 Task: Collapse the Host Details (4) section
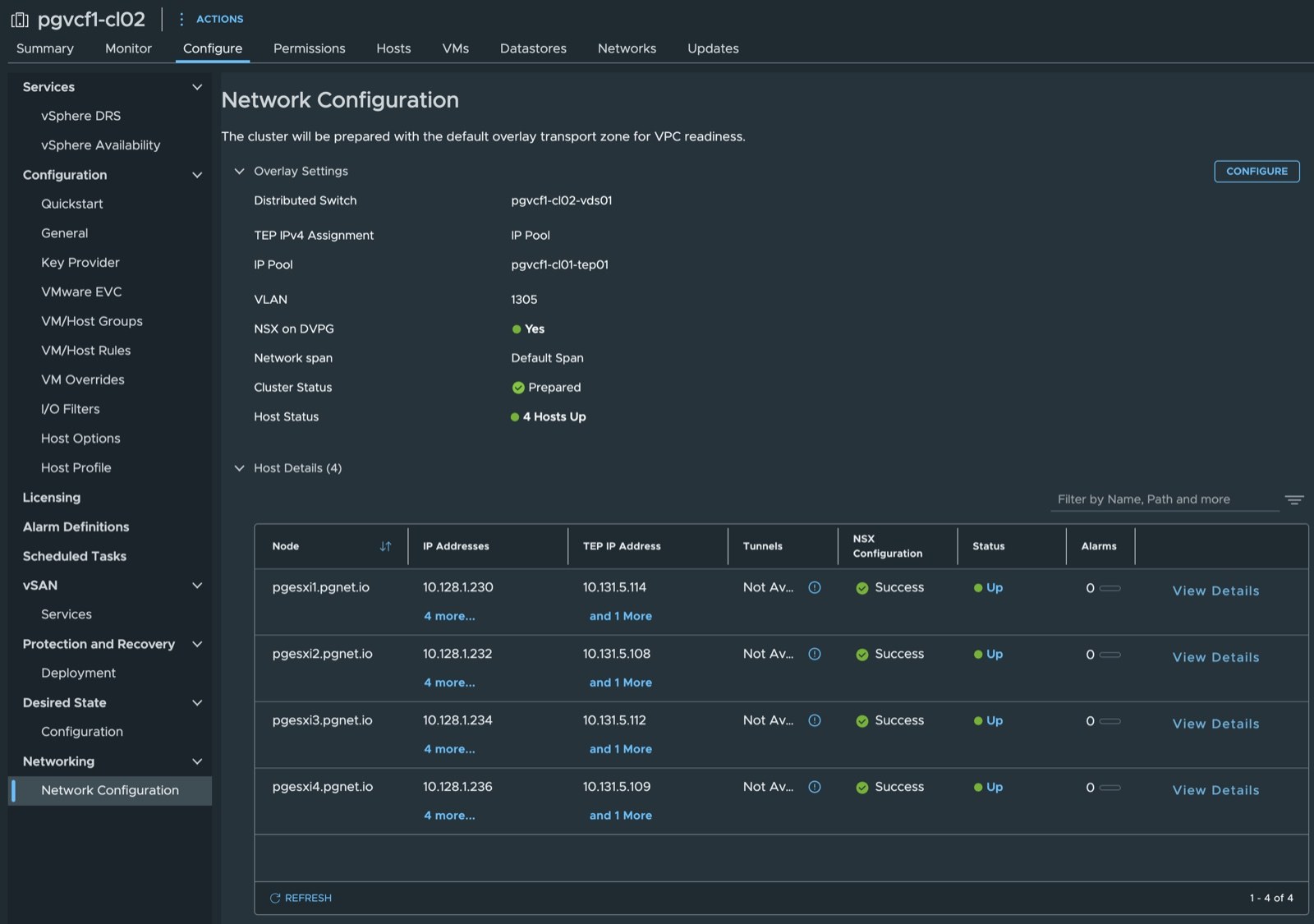click(x=239, y=468)
